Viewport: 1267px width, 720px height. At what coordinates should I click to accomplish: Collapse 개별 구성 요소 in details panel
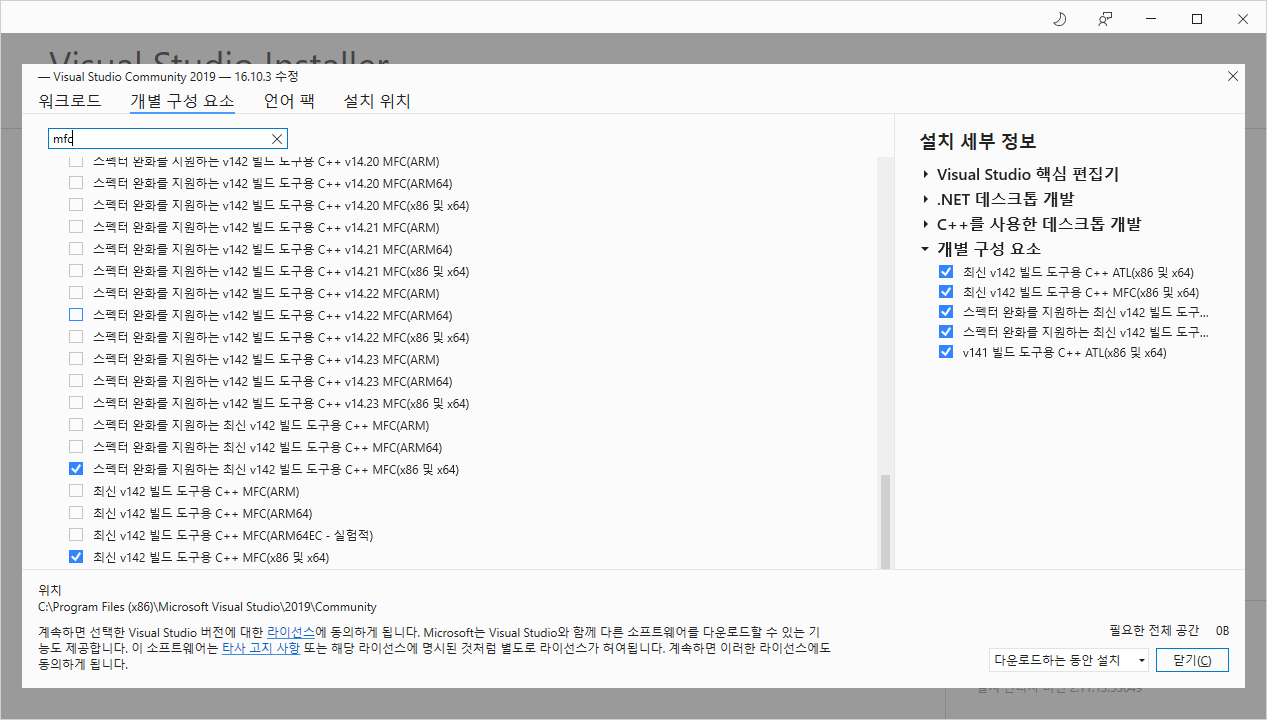[926, 249]
